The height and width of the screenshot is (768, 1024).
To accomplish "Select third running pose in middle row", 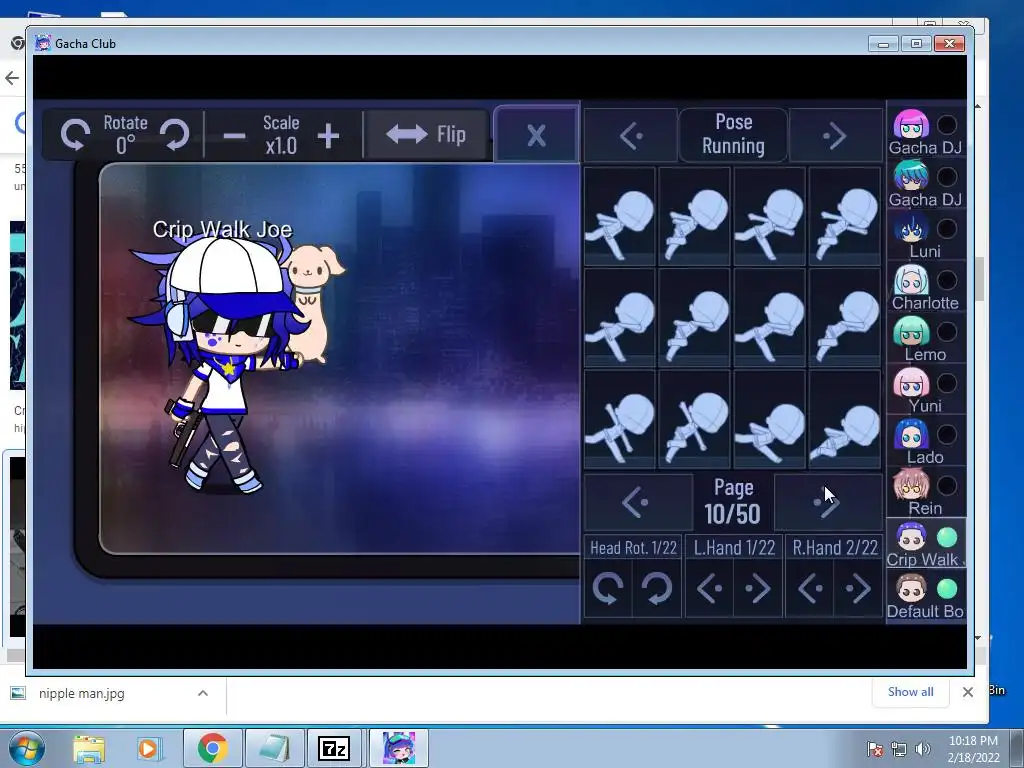I will point(769,318).
